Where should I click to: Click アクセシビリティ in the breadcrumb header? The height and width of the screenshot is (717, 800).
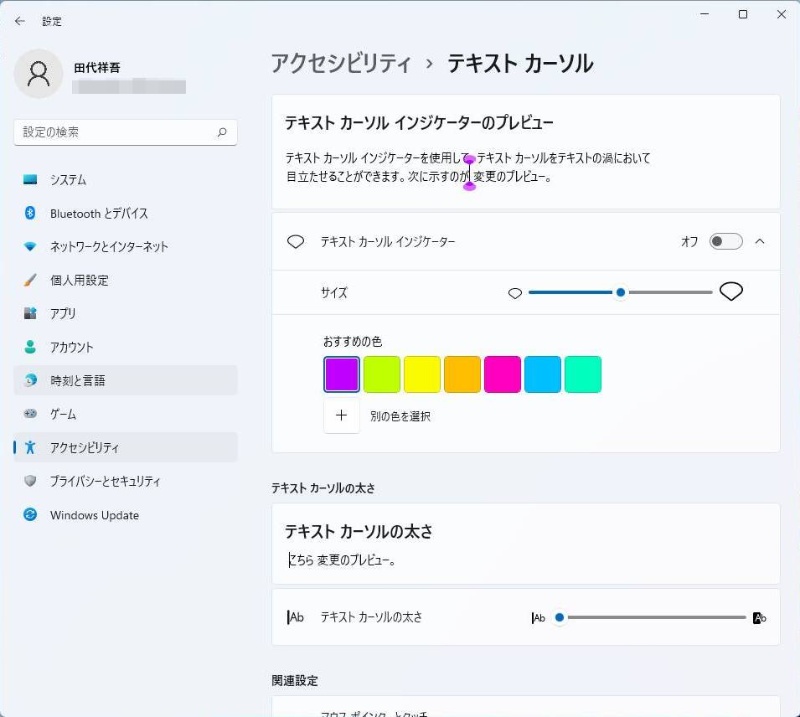point(339,62)
